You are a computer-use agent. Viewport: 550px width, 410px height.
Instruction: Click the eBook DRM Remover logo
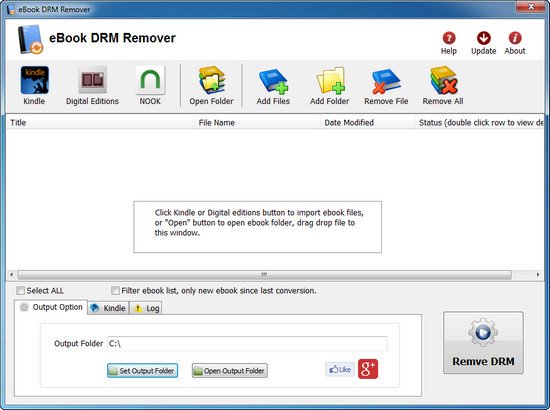click(x=30, y=40)
